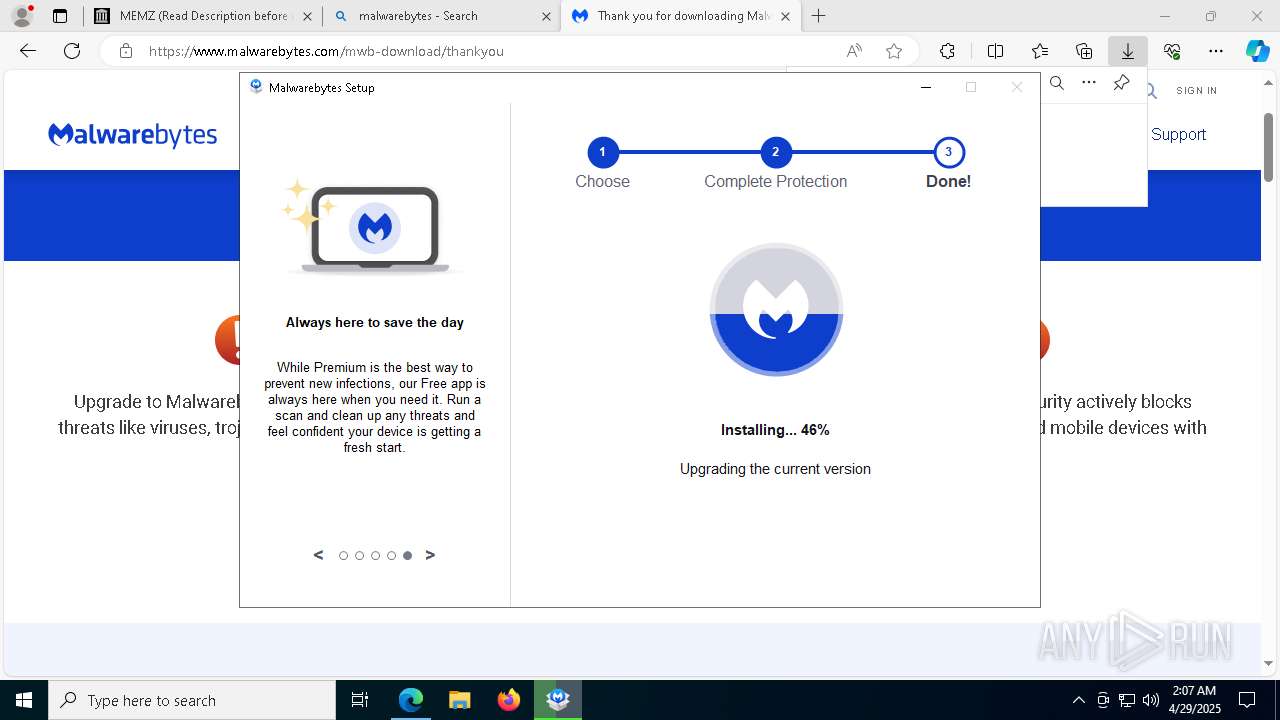The image size is (1280, 720).
Task: Click step 2 Complete Protection circle
Action: pyautogui.click(x=775, y=152)
